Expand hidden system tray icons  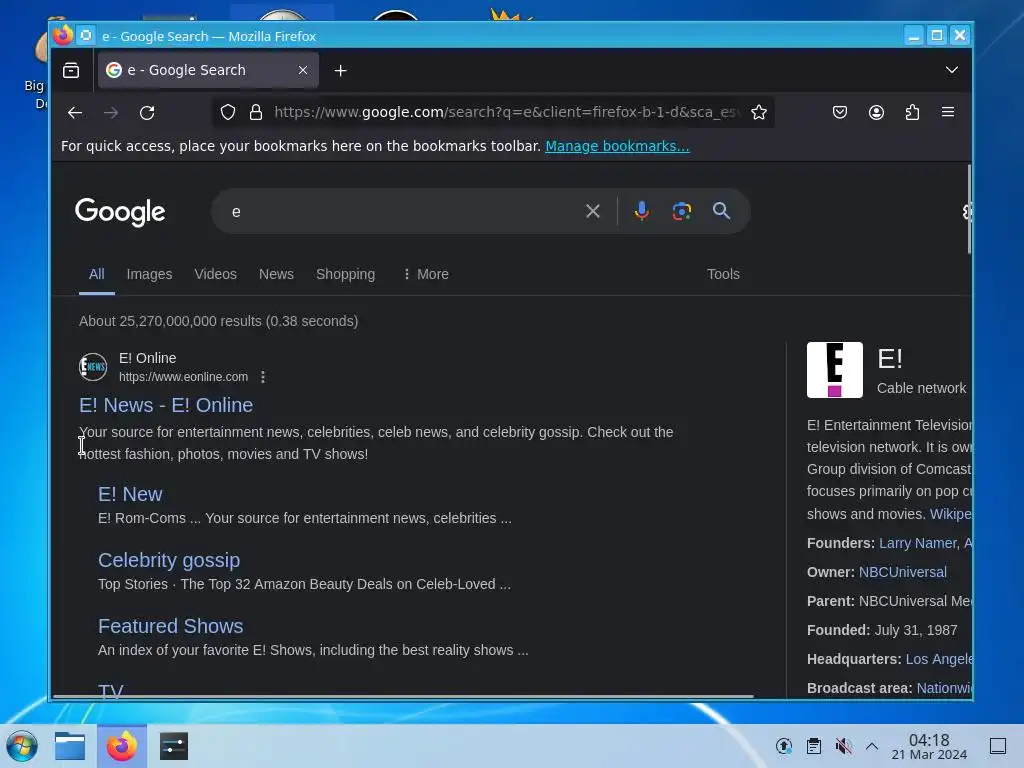point(872,746)
